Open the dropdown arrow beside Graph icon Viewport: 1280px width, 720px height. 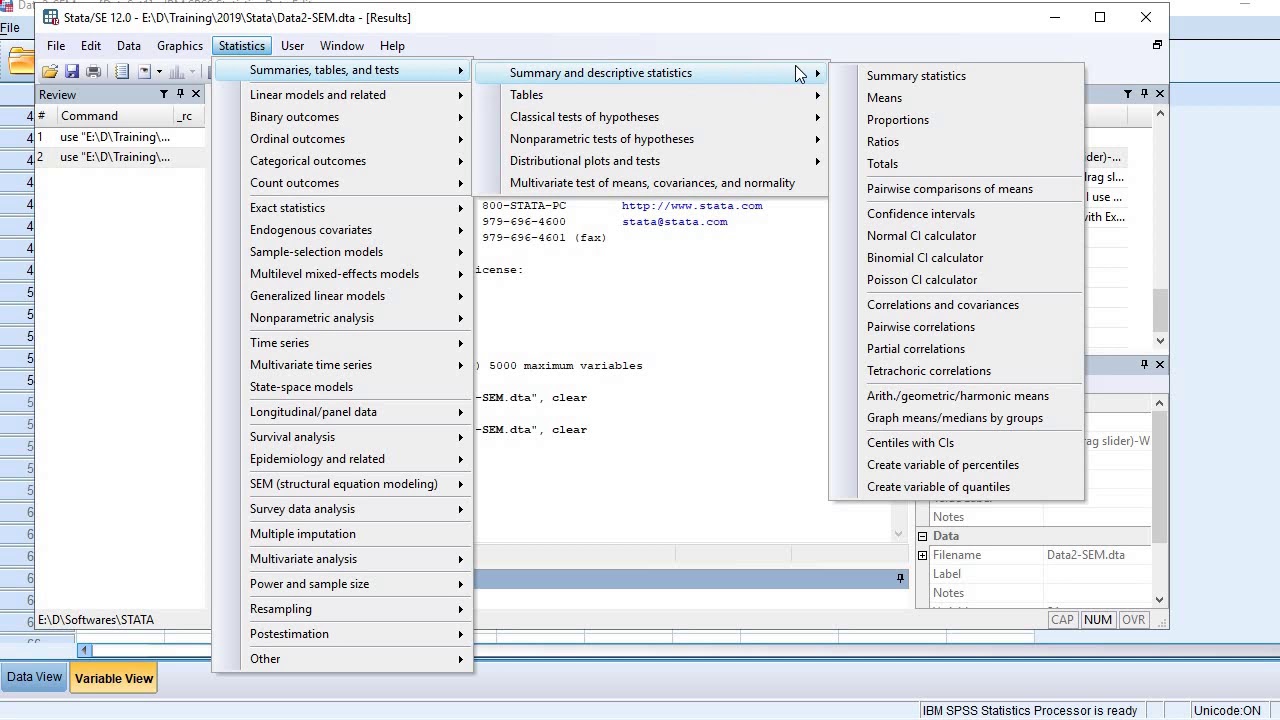191,71
